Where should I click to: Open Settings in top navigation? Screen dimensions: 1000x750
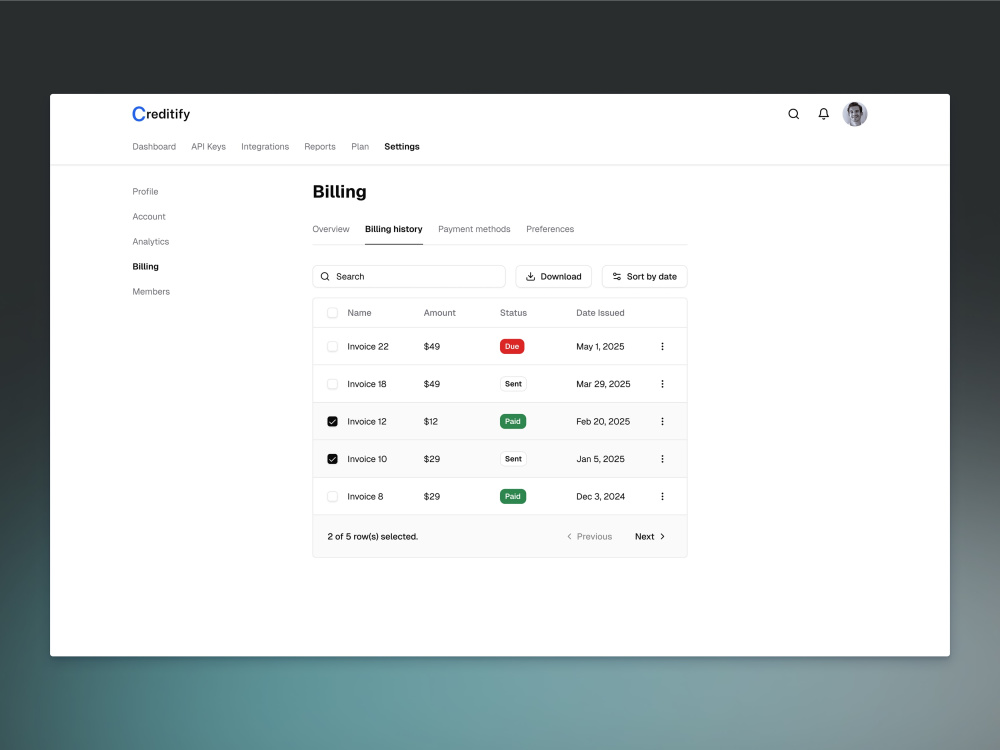[402, 147]
